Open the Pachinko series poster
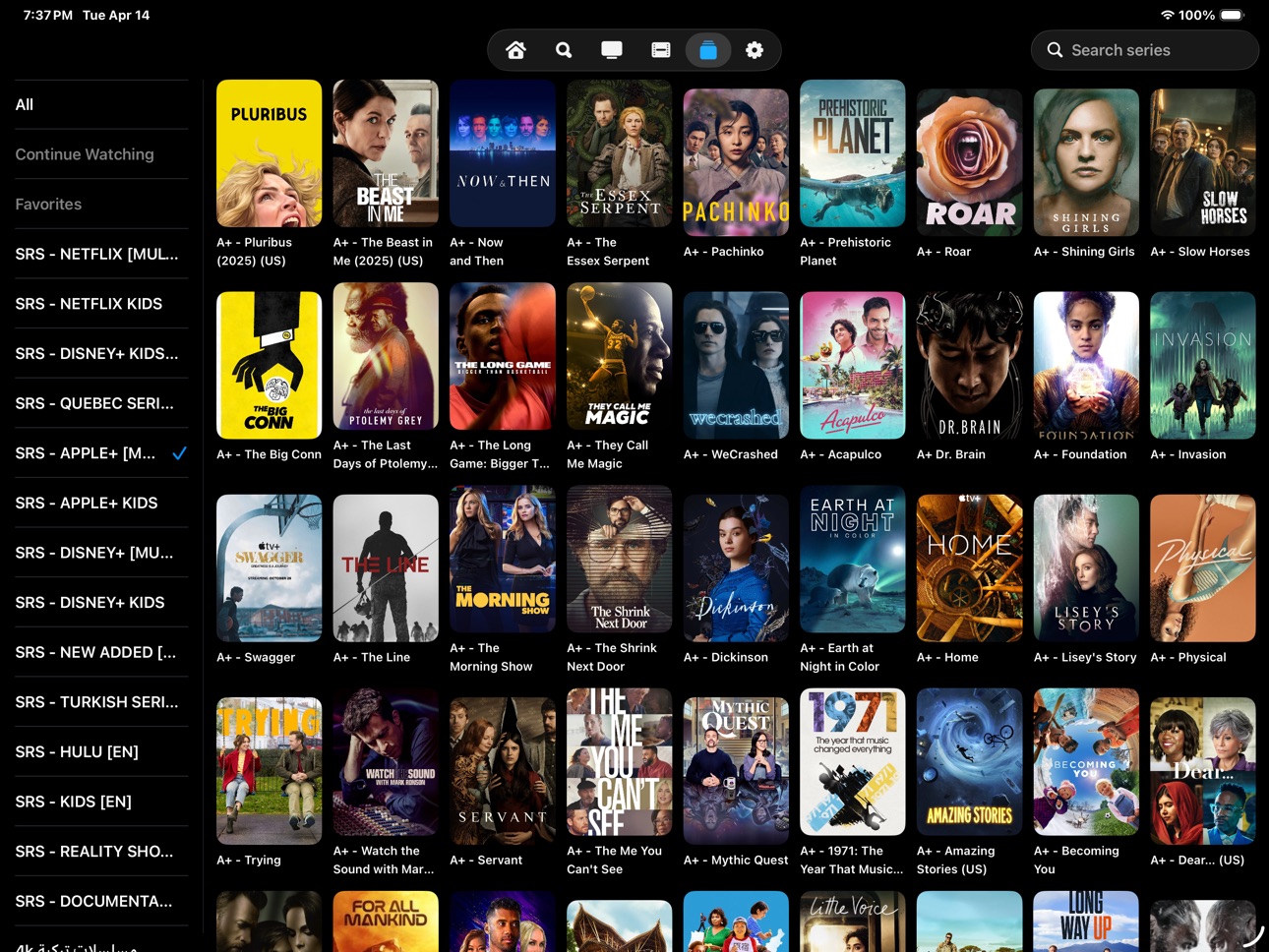The width and height of the screenshot is (1269, 952). point(736,162)
